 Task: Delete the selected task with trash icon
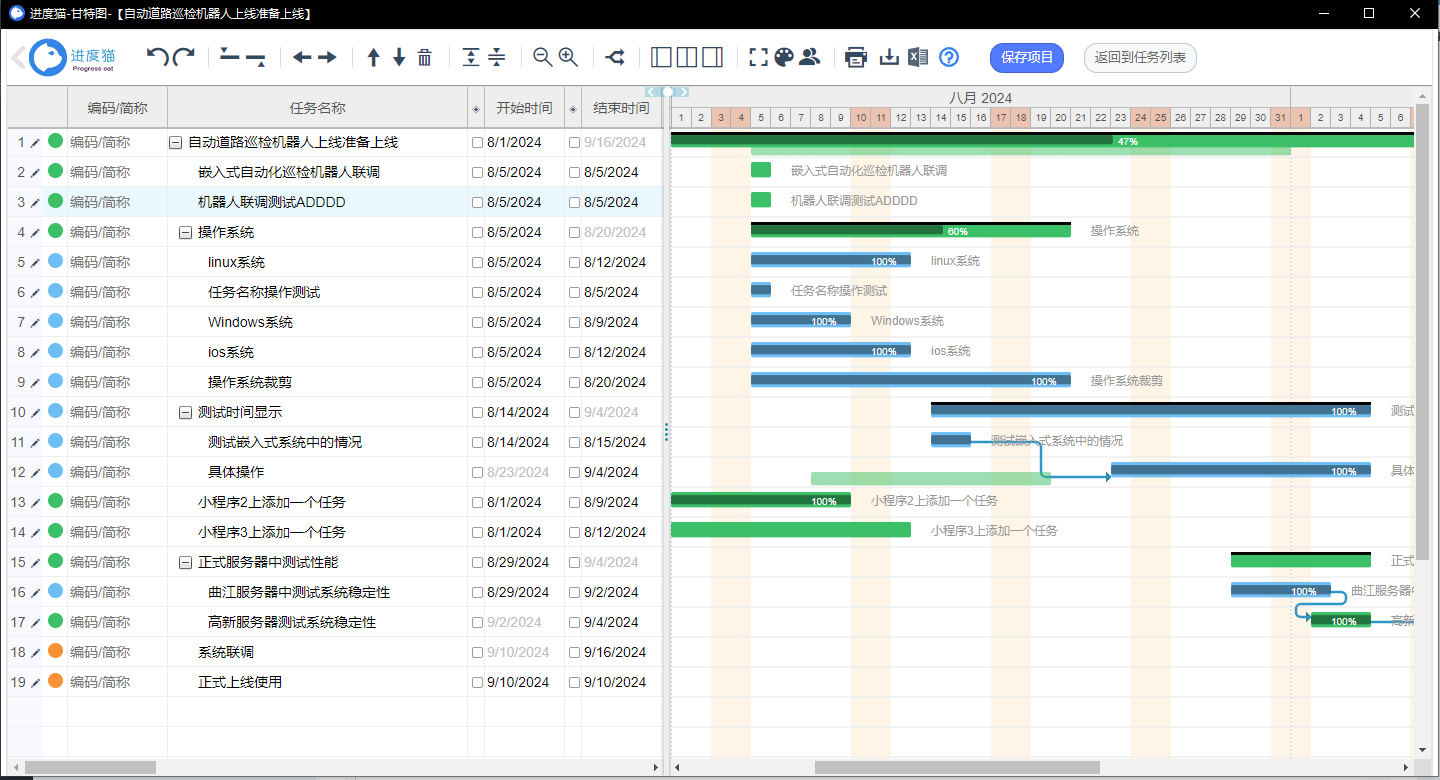[424, 57]
